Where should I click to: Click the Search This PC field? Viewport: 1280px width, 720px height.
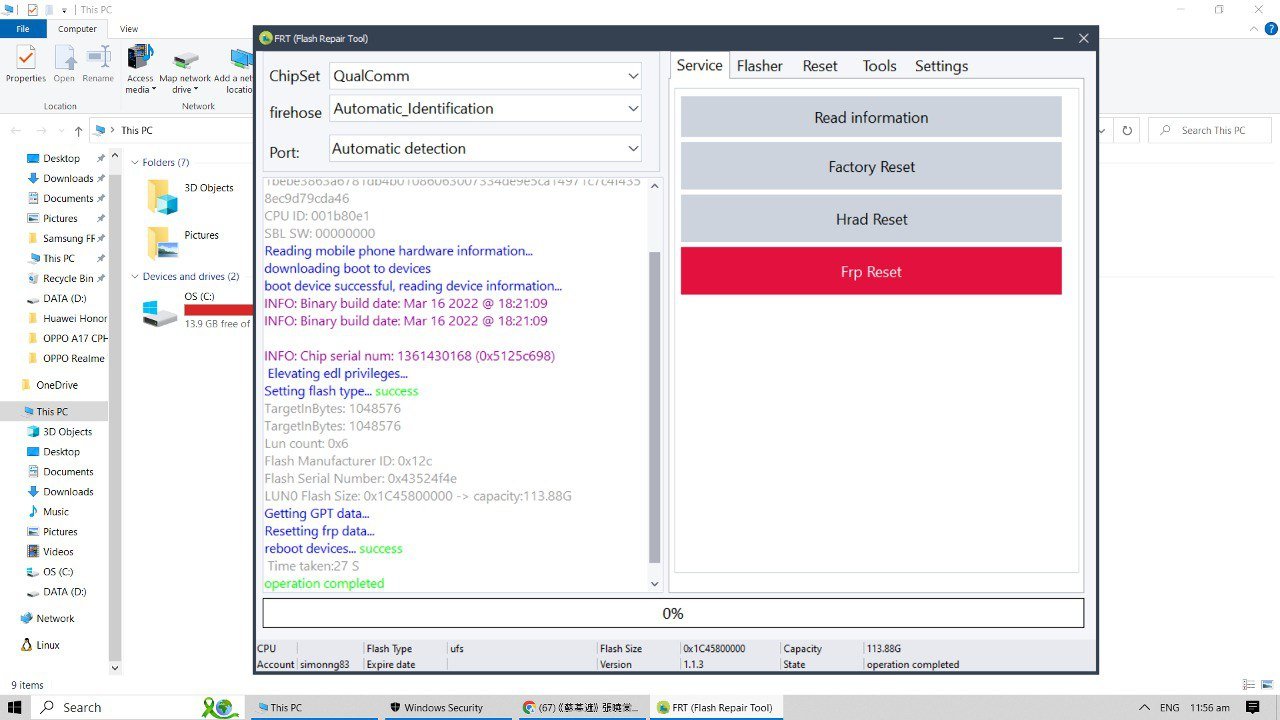(x=1212, y=131)
